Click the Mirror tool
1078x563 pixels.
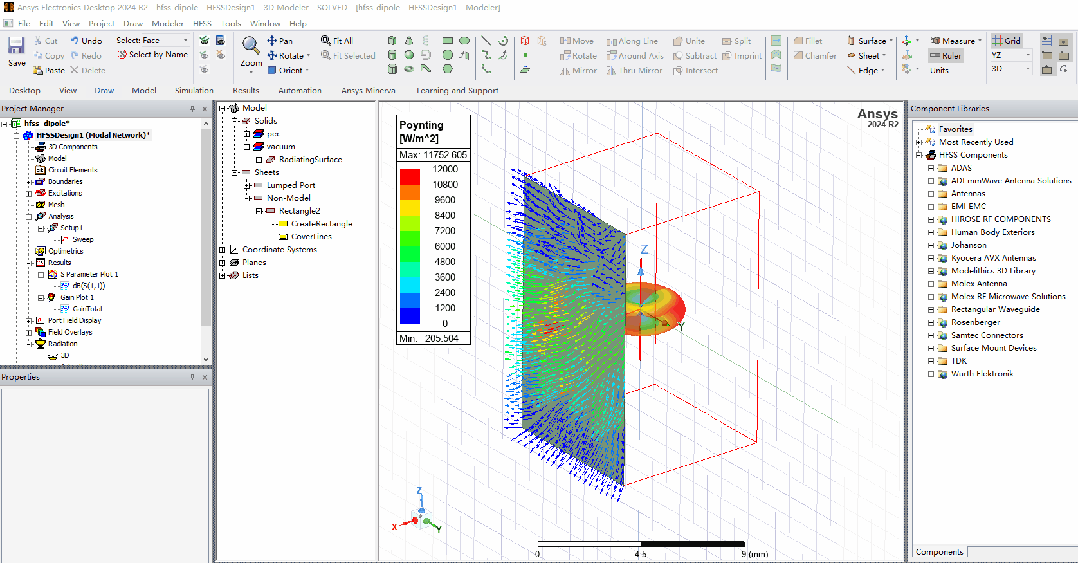578,70
